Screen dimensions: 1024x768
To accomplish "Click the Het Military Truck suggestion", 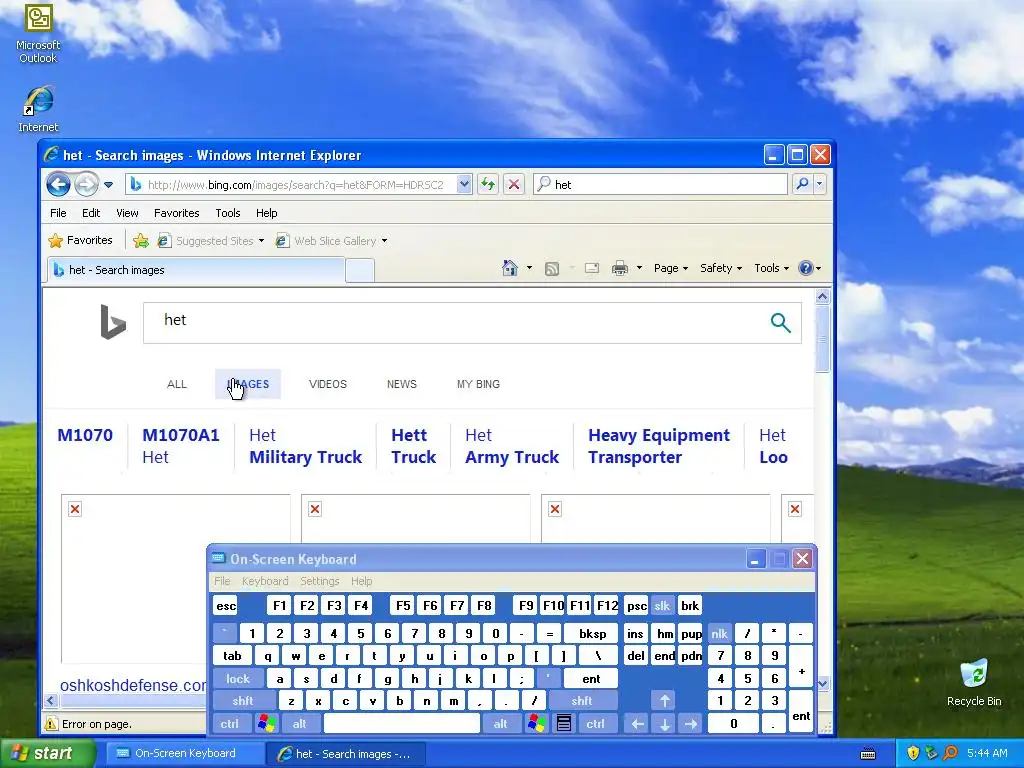I will click(305, 446).
